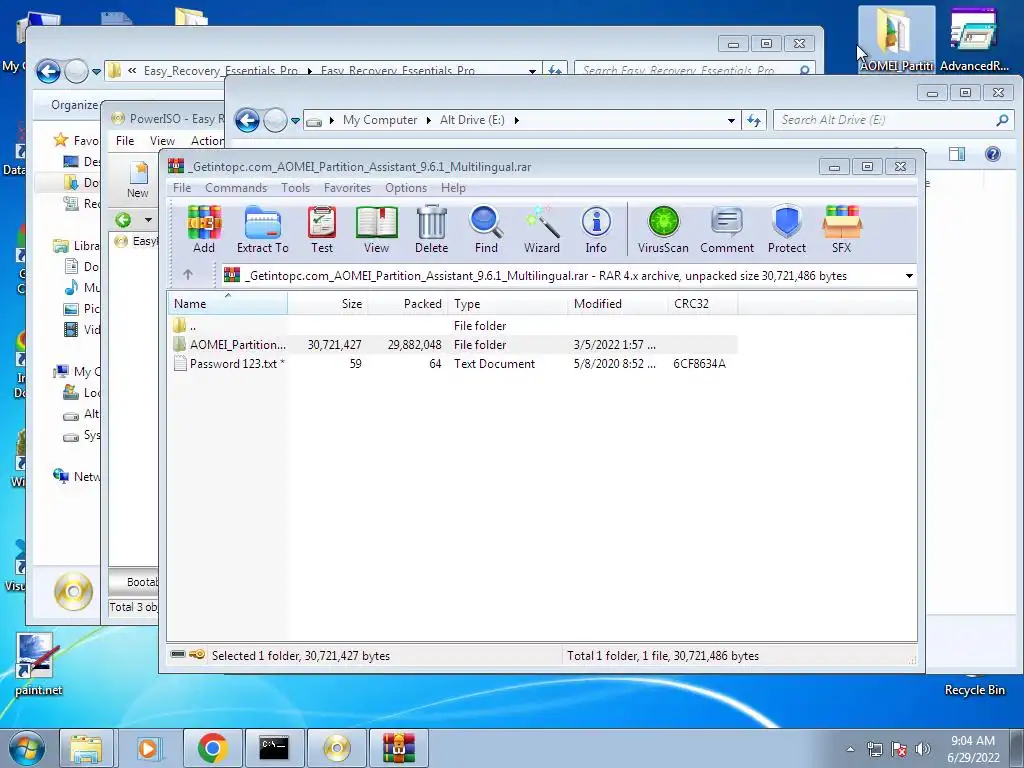The image size is (1024, 768).
Task: Click the Comment toolbar icon
Action: (727, 229)
